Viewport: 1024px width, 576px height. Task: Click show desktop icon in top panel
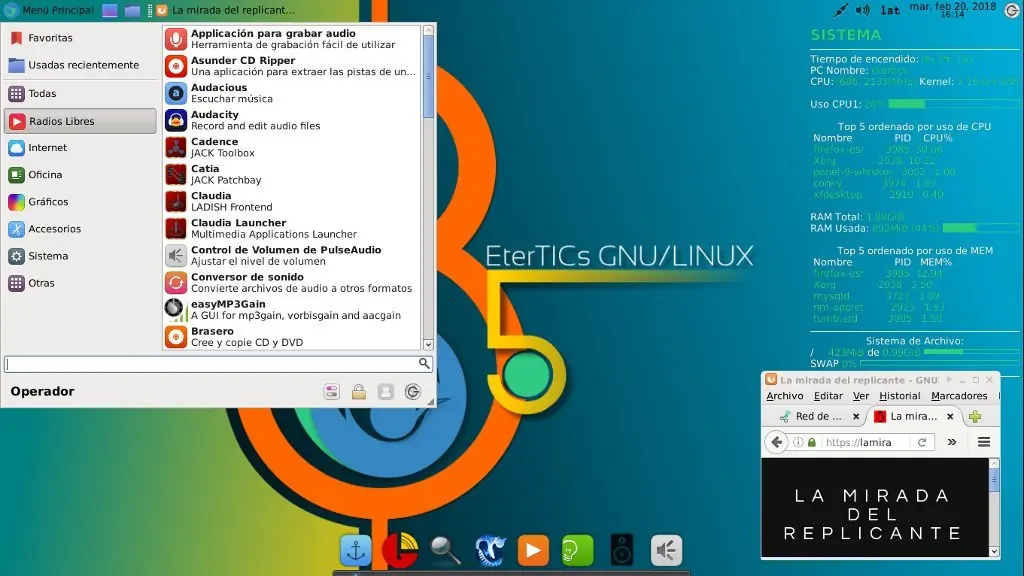click(x=110, y=10)
